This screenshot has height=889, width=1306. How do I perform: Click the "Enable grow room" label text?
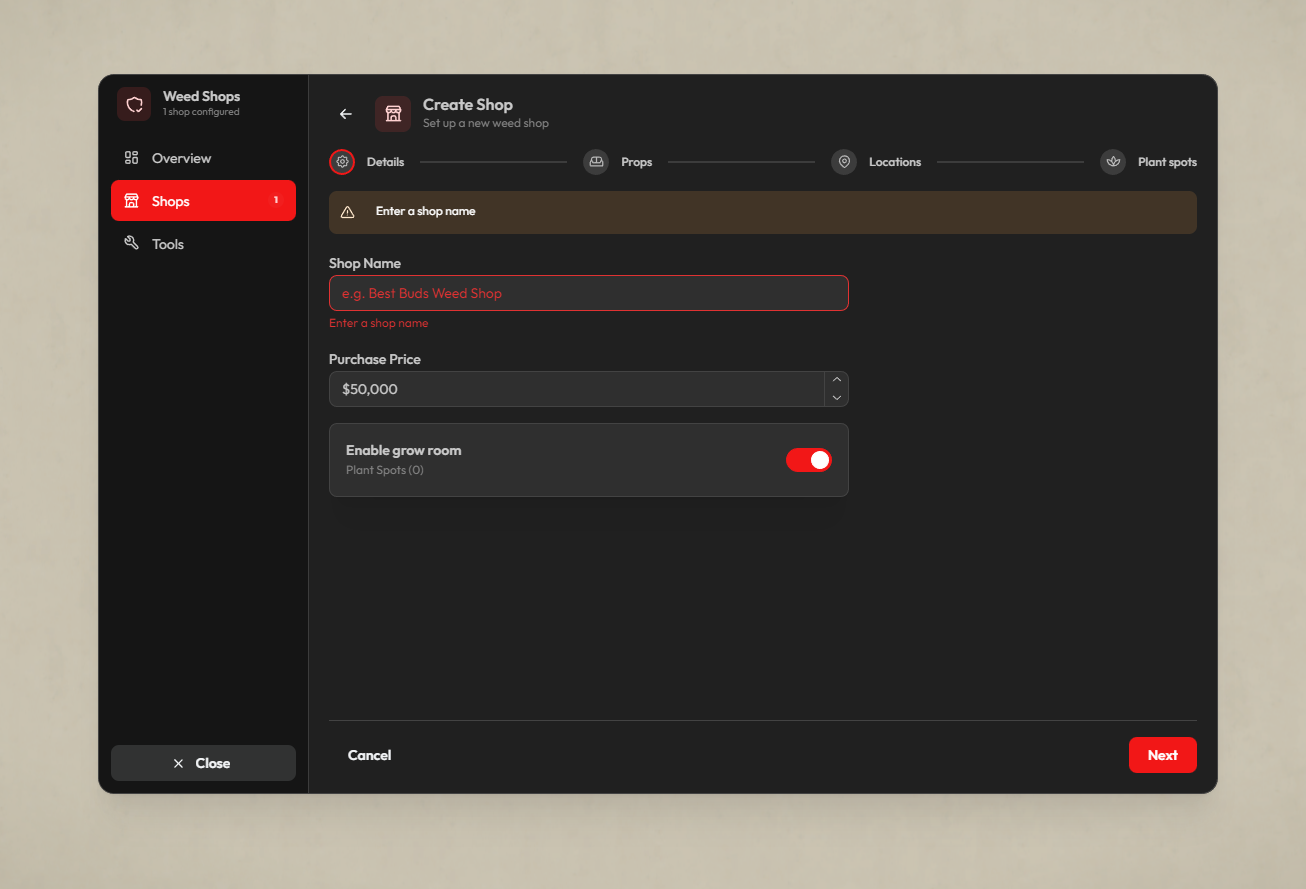tap(404, 450)
